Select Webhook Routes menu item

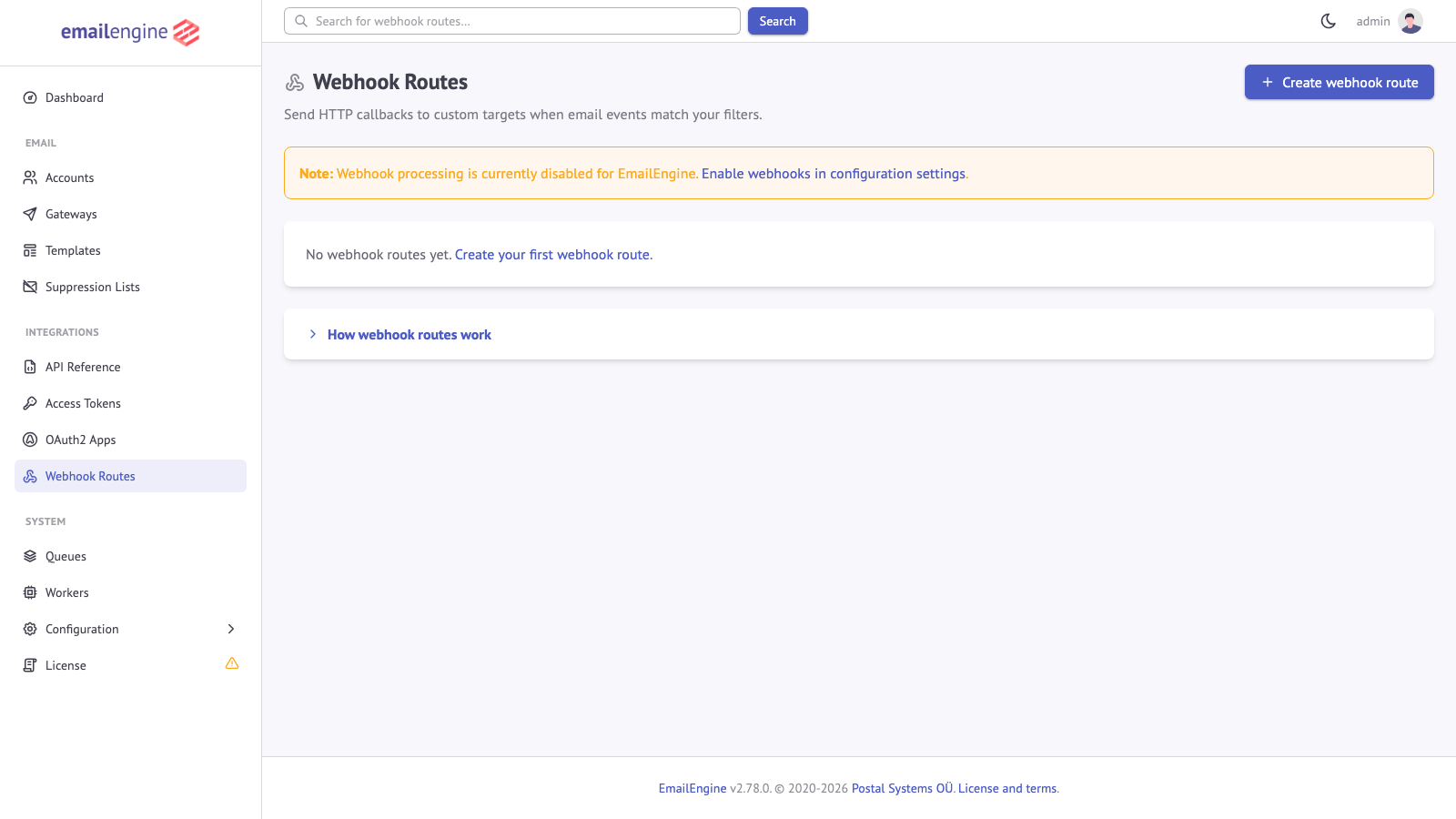point(130,476)
